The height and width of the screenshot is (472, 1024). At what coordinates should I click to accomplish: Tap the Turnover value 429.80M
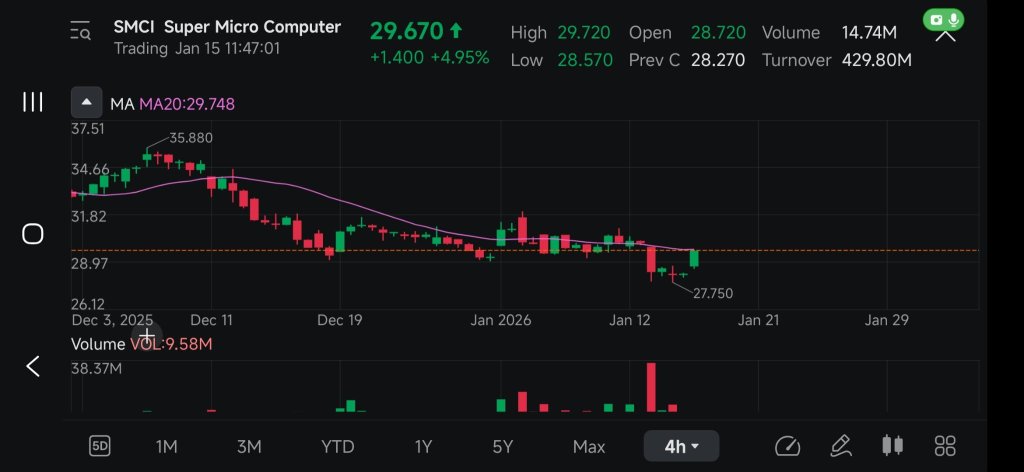click(x=877, y=60)
